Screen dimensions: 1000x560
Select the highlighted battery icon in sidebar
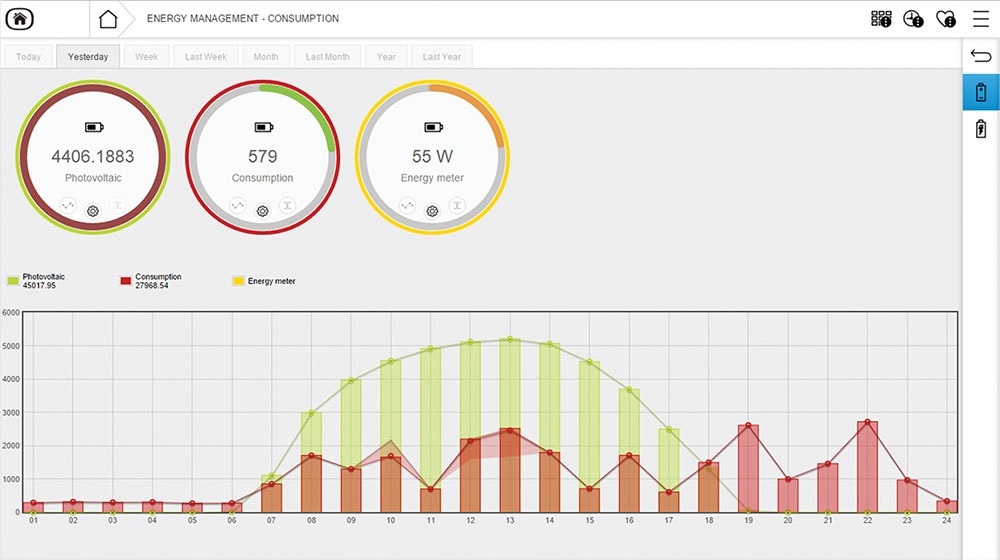click(x=981, y=92)
